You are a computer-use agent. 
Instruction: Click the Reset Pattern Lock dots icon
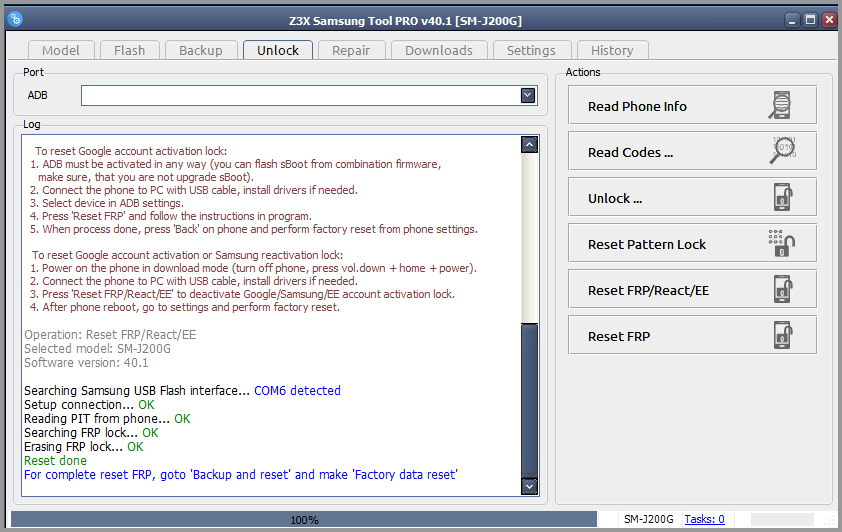pyautogui.click(x=781, y=243)
